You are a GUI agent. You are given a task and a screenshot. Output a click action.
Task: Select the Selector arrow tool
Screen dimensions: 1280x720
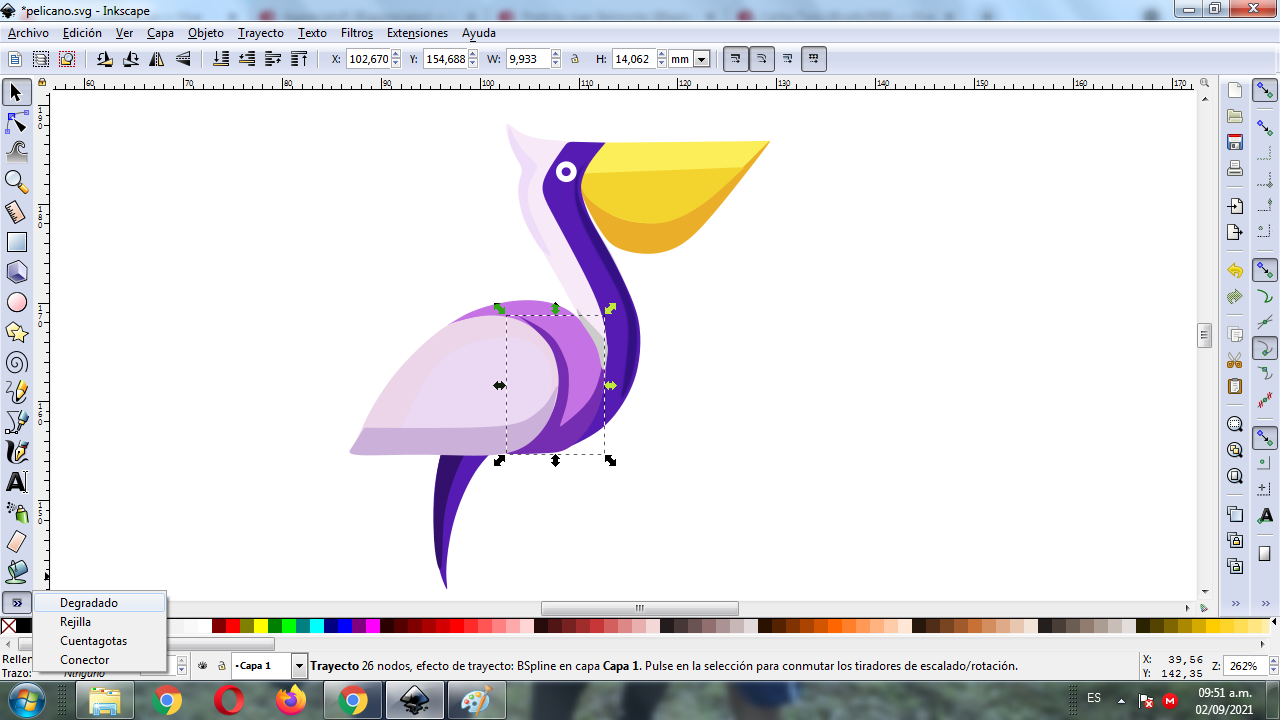click(16, 93)
